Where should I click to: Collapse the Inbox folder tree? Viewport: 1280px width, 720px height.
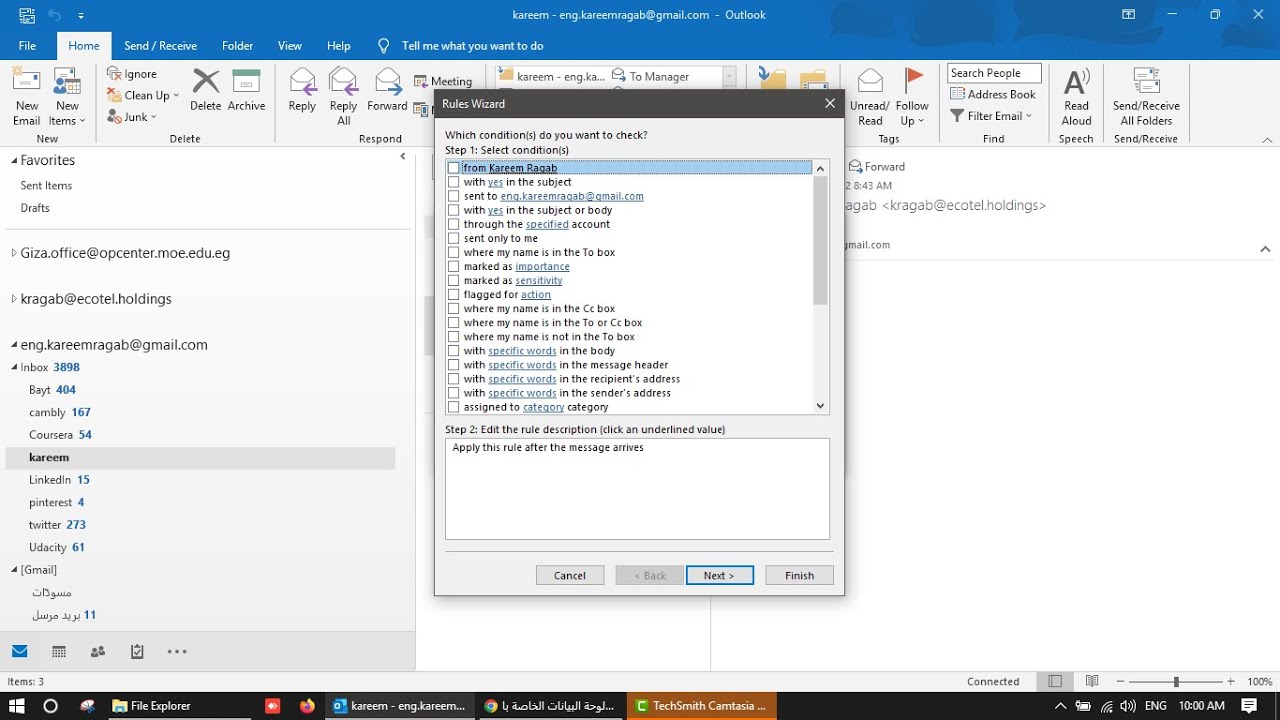pyautogui.click(x=14, y=367)
